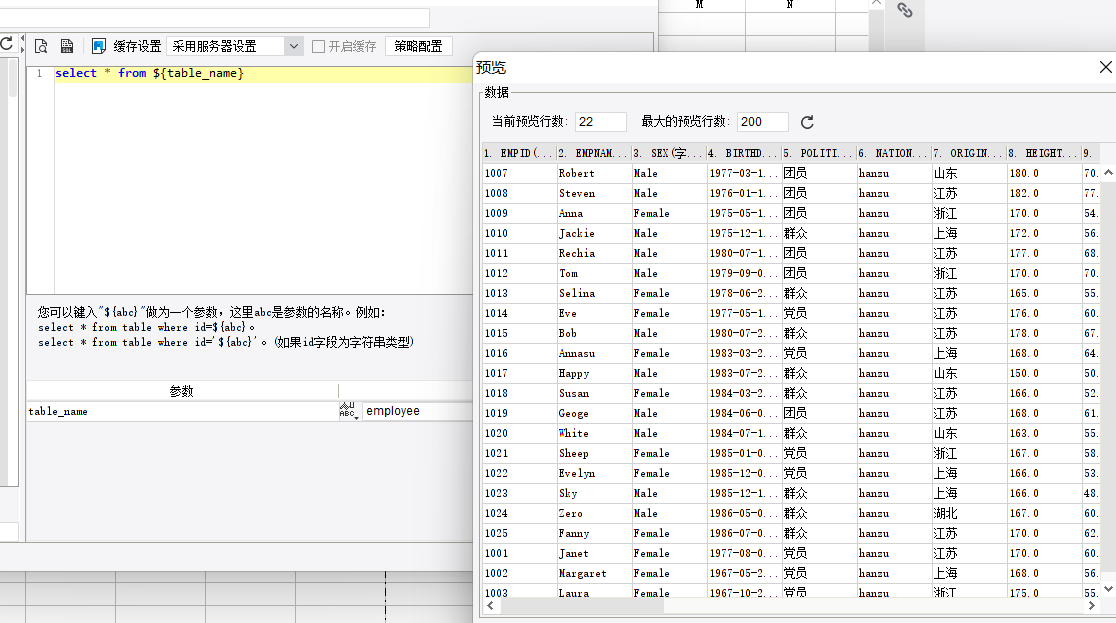Click the SQL query editor line
Screen dimensions: 1116x623
[x=263, y=73]
